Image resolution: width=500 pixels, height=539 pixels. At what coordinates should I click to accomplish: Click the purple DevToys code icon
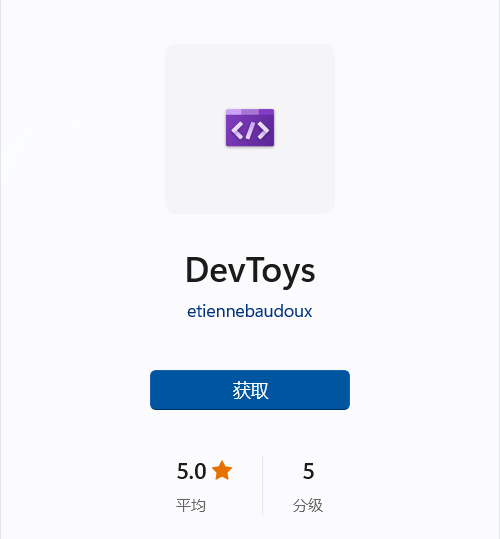click(250, 128)
